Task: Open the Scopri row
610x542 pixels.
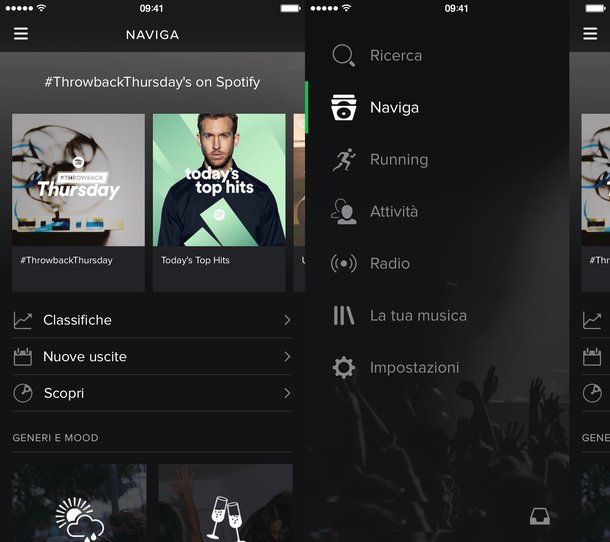Action: coord(152,393)
